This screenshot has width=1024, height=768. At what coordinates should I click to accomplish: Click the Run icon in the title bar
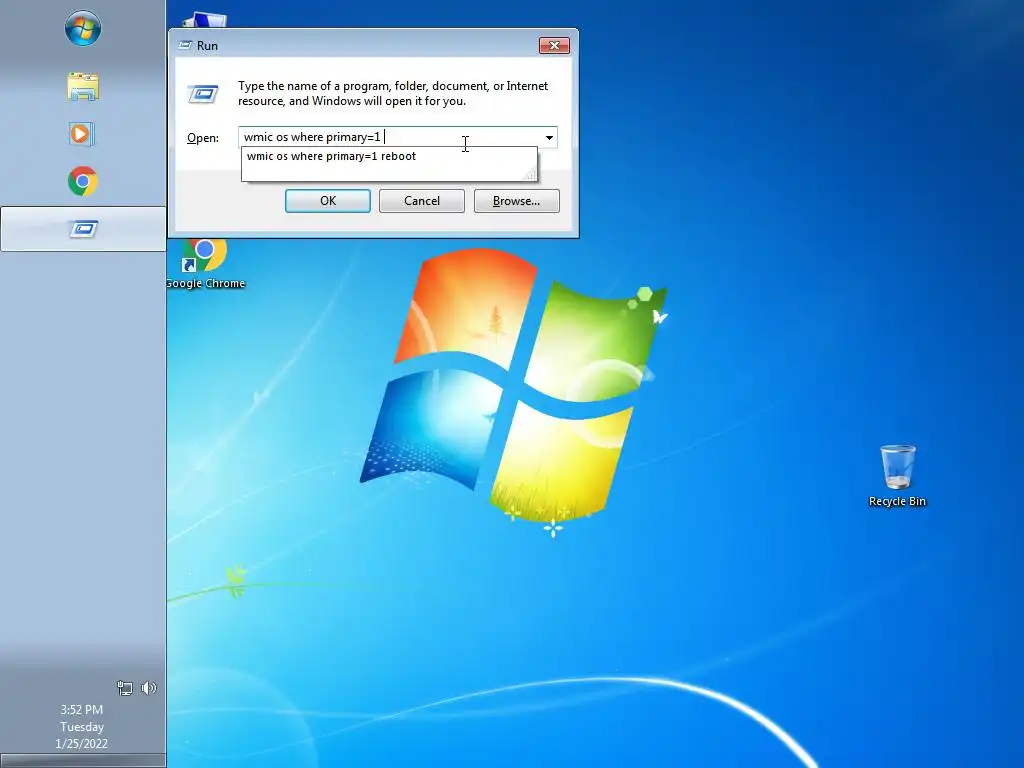185,45
